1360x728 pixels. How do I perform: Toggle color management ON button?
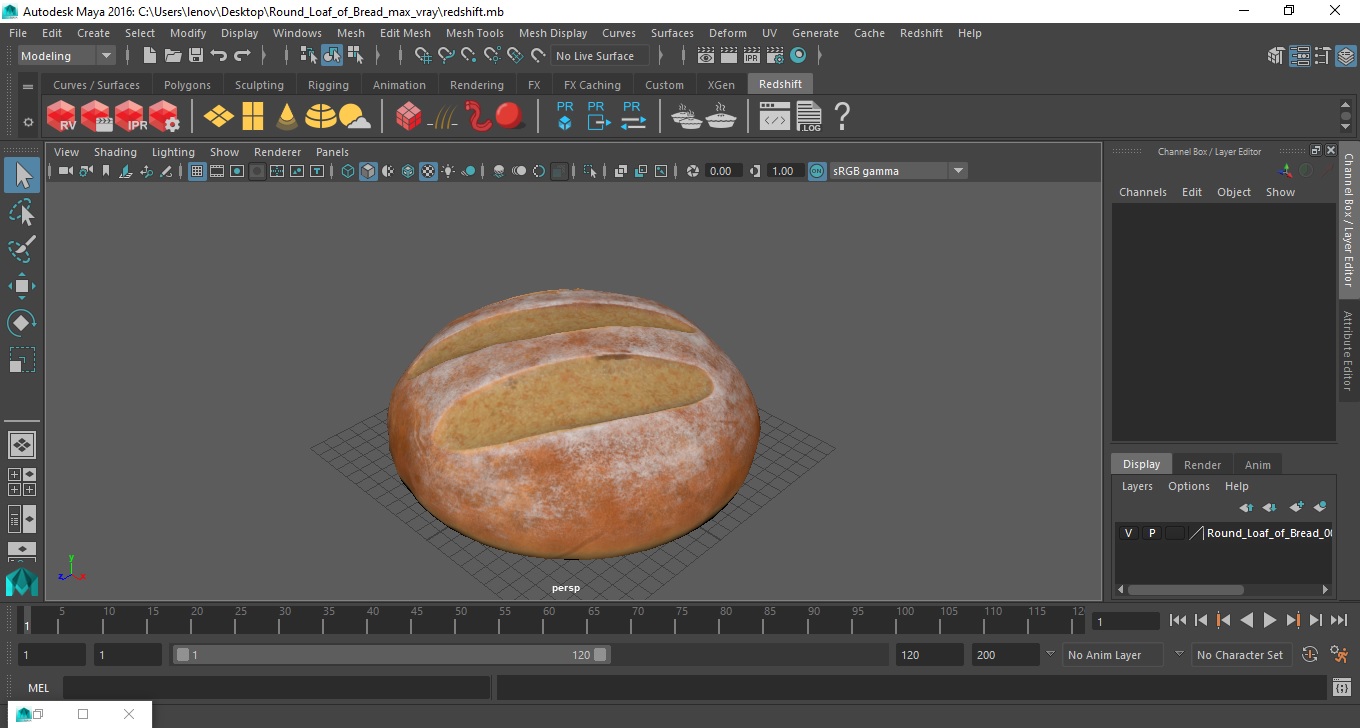[x=817, y=171]
